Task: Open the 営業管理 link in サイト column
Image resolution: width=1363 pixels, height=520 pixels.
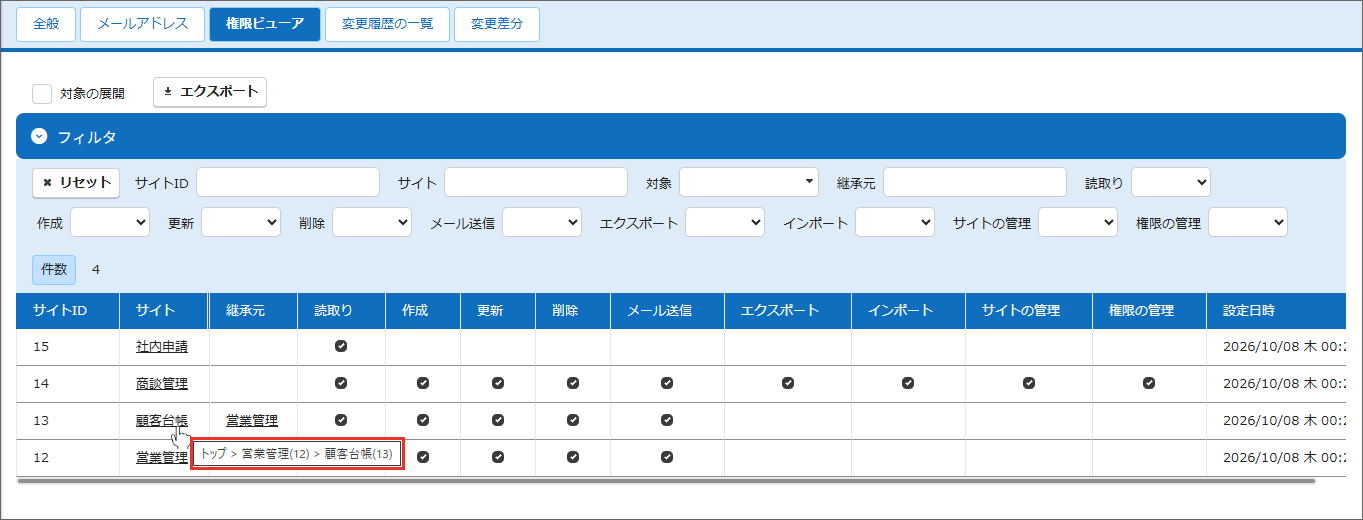Action: click(162, 458)
